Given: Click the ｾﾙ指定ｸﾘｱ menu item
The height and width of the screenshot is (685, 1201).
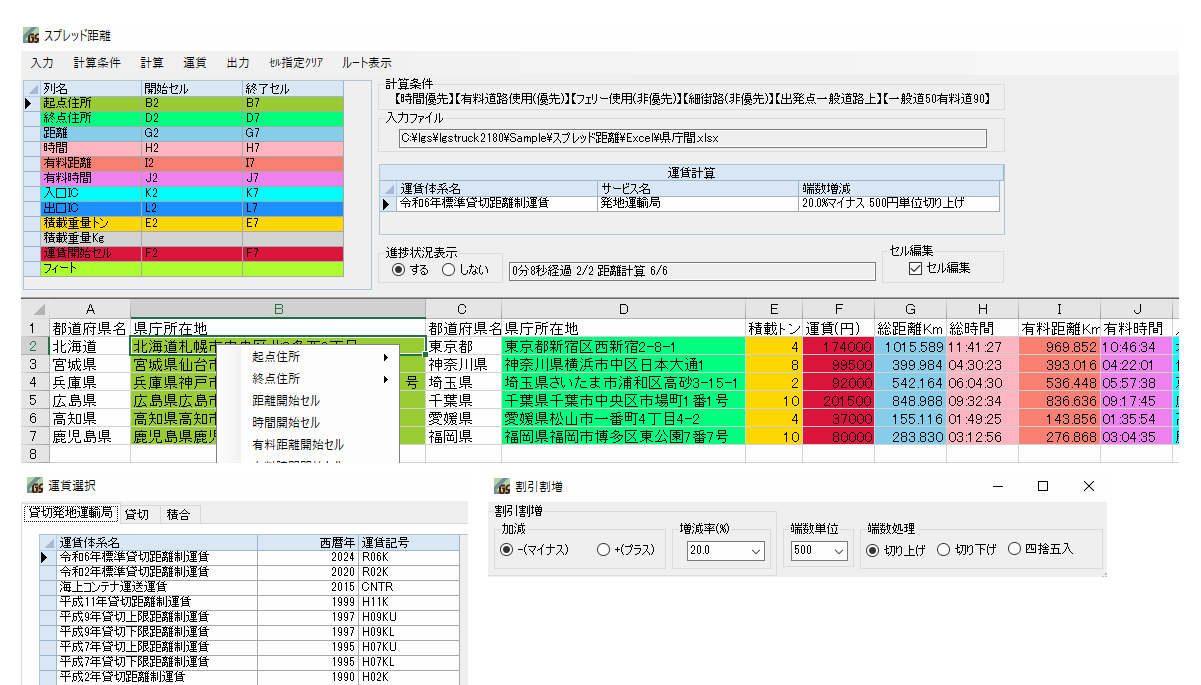Looking at the screenshot, I should pyautogui.click(x=295, y=62).
